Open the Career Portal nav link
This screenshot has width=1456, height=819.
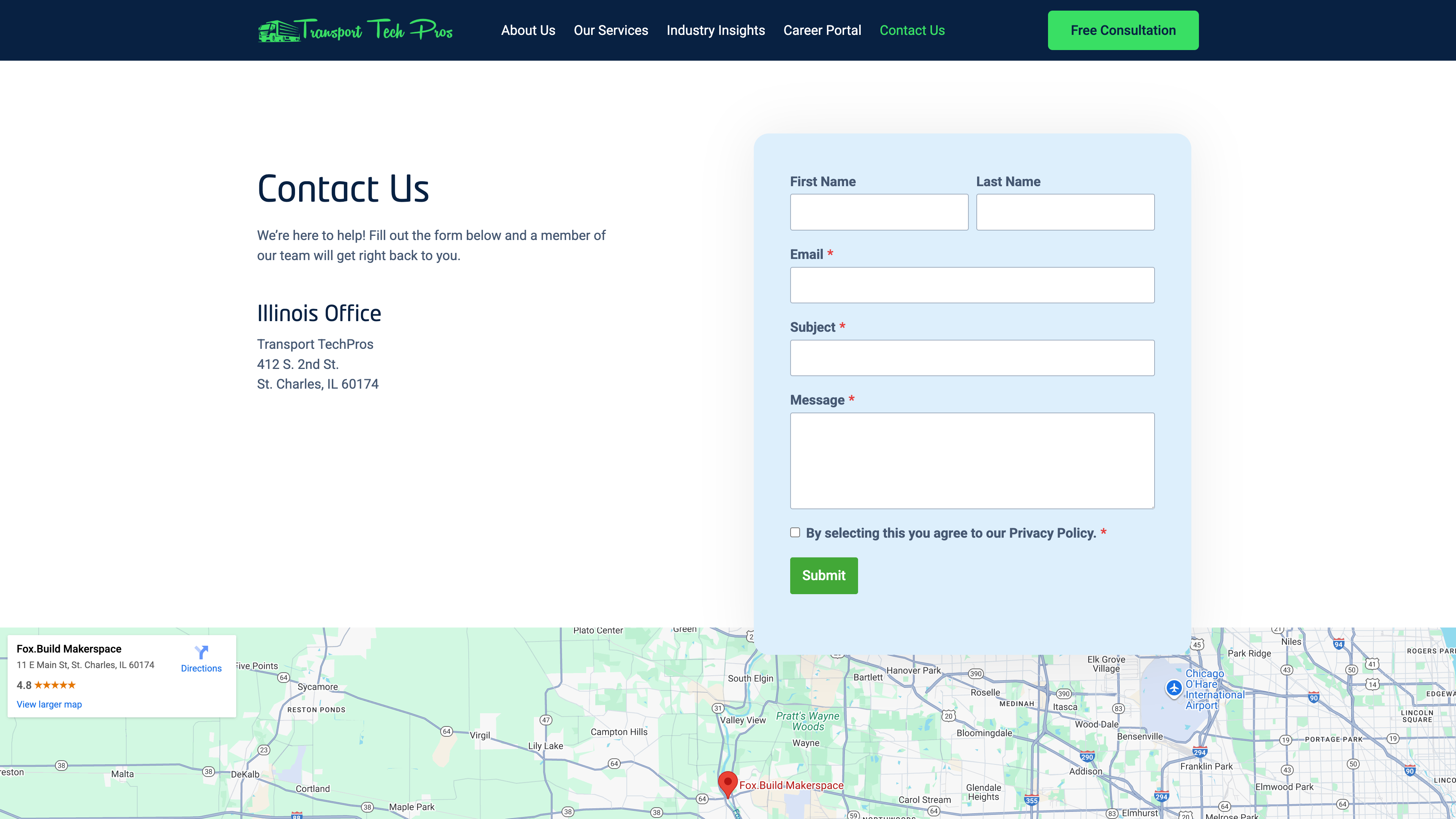coord(822,30)
